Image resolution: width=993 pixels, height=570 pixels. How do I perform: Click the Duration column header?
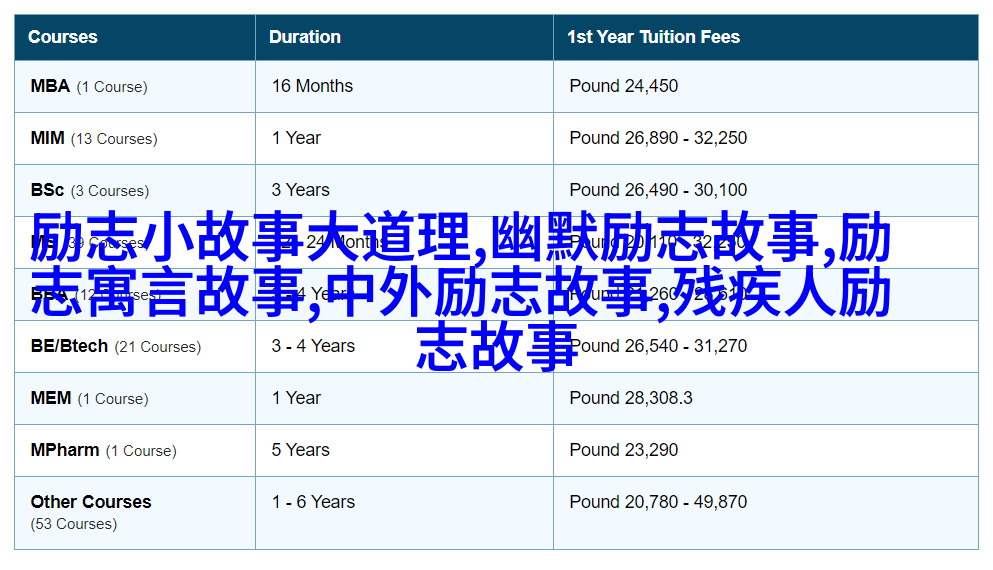305,37
